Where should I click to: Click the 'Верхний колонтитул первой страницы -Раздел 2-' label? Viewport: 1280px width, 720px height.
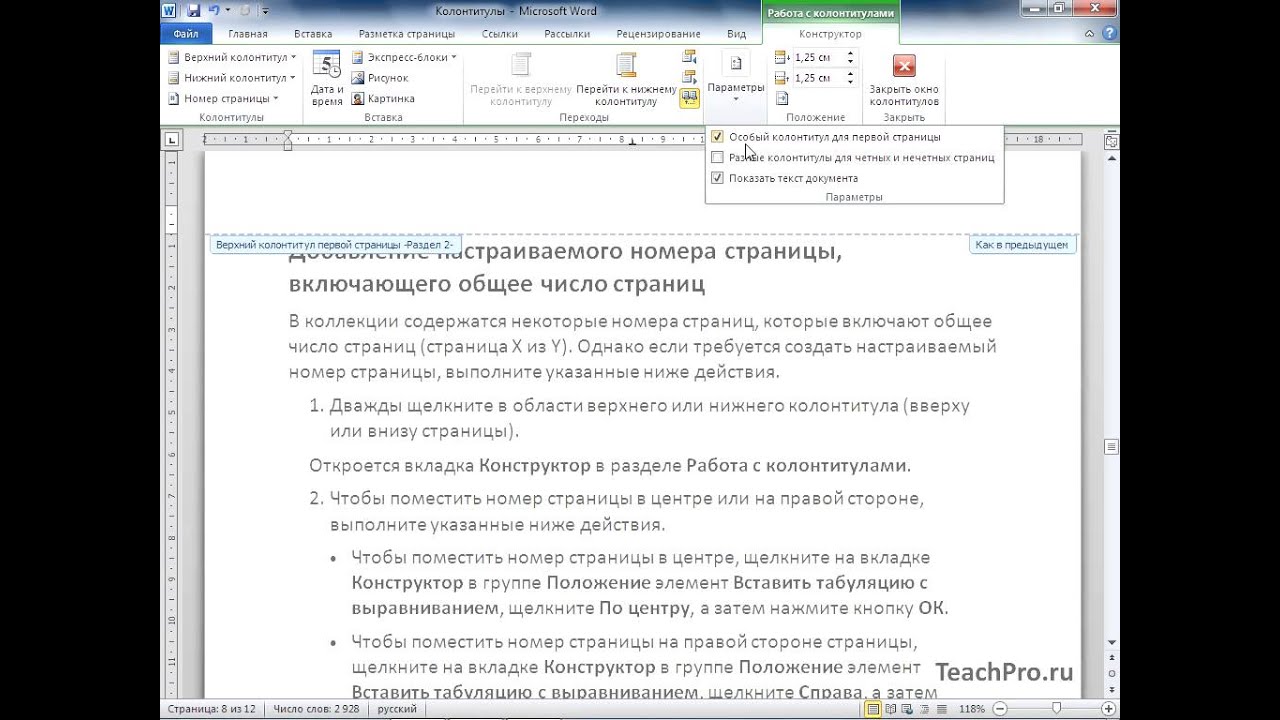[335, 244]
